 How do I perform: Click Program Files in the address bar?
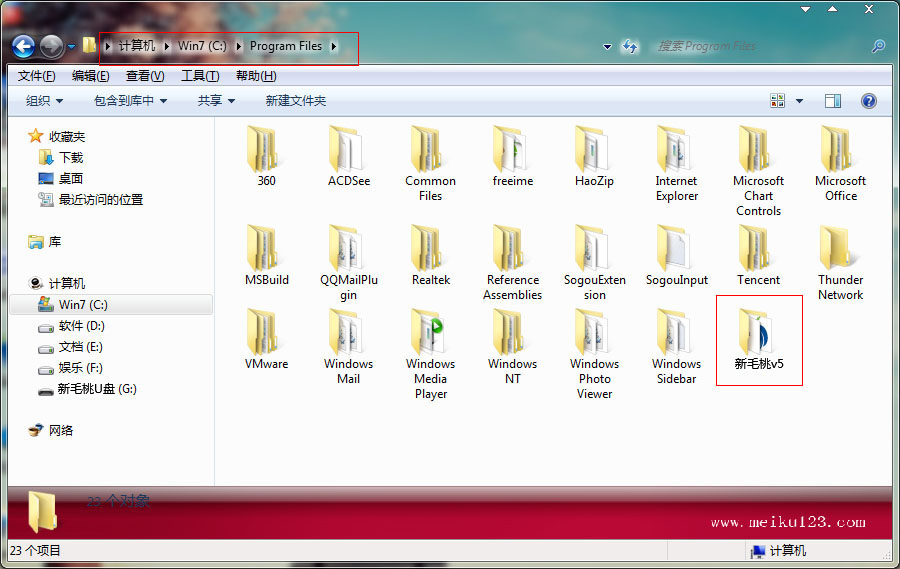tap(286, 46)
